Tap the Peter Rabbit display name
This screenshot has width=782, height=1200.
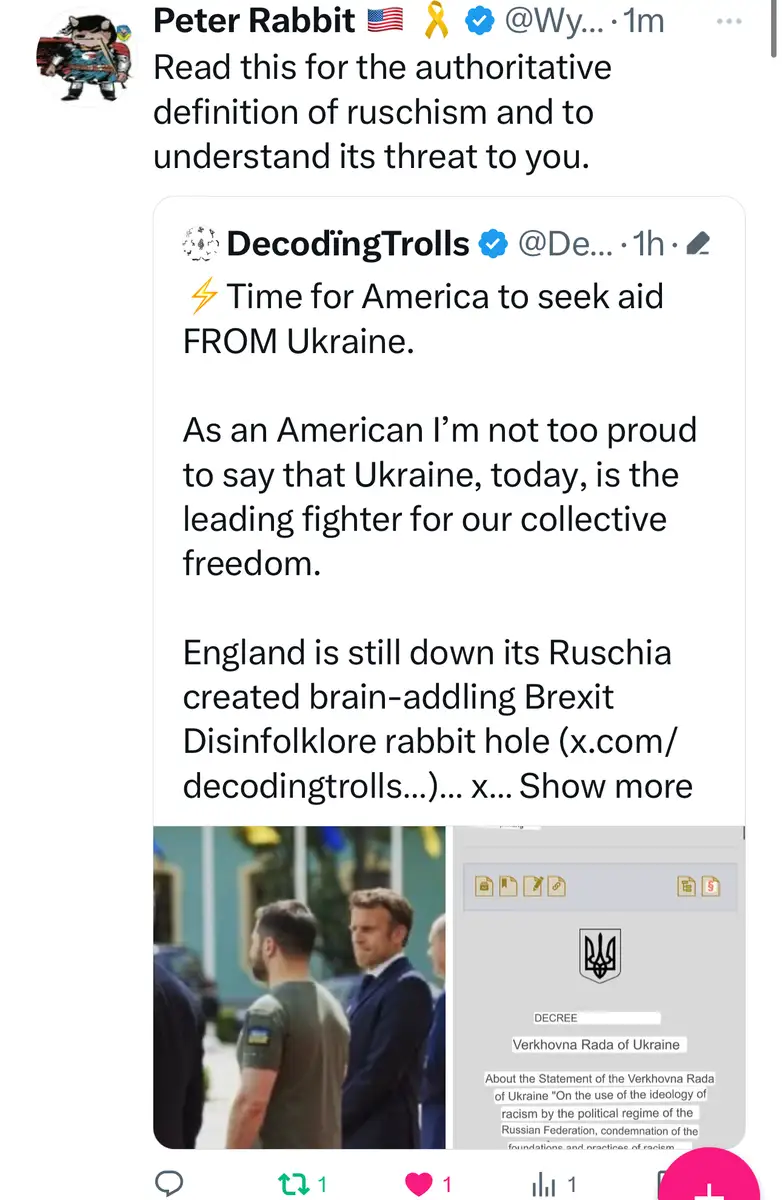(254, 21)
